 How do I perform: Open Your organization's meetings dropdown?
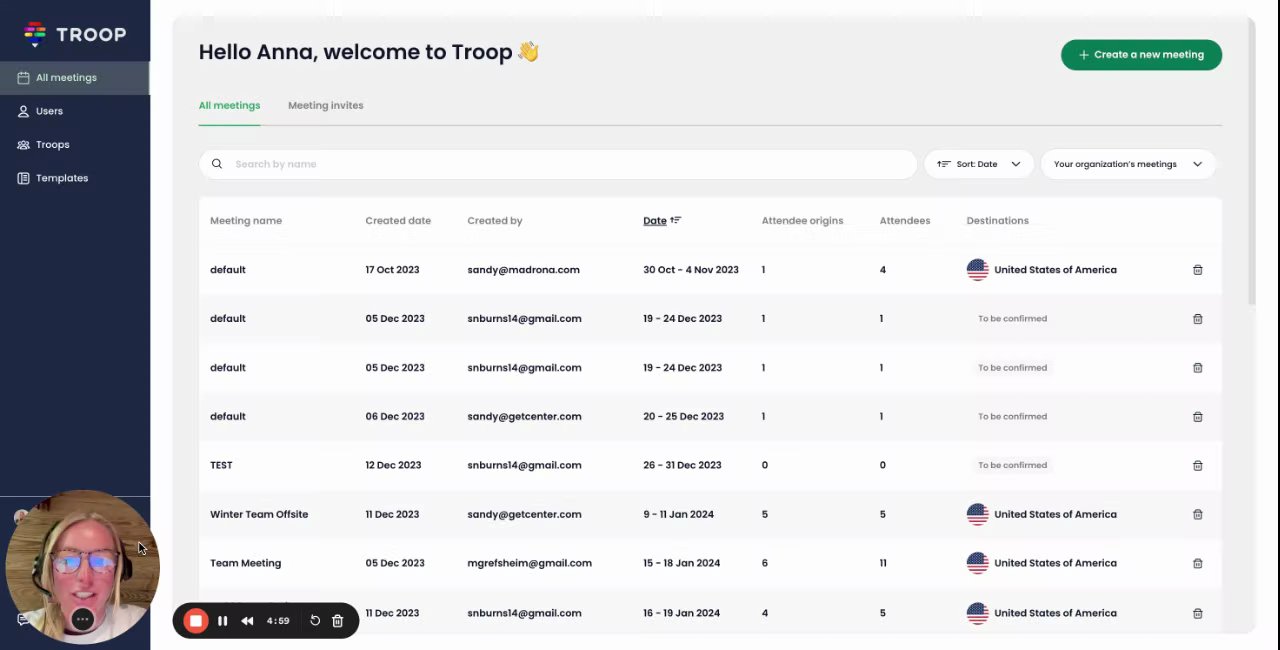[x=1128, y=164]
